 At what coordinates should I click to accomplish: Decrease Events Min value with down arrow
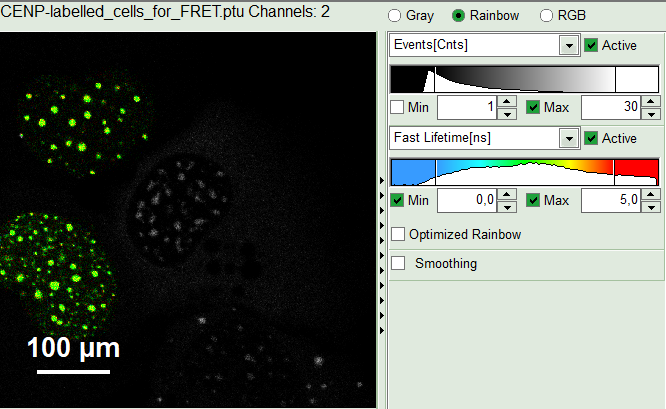click(507, 114)
